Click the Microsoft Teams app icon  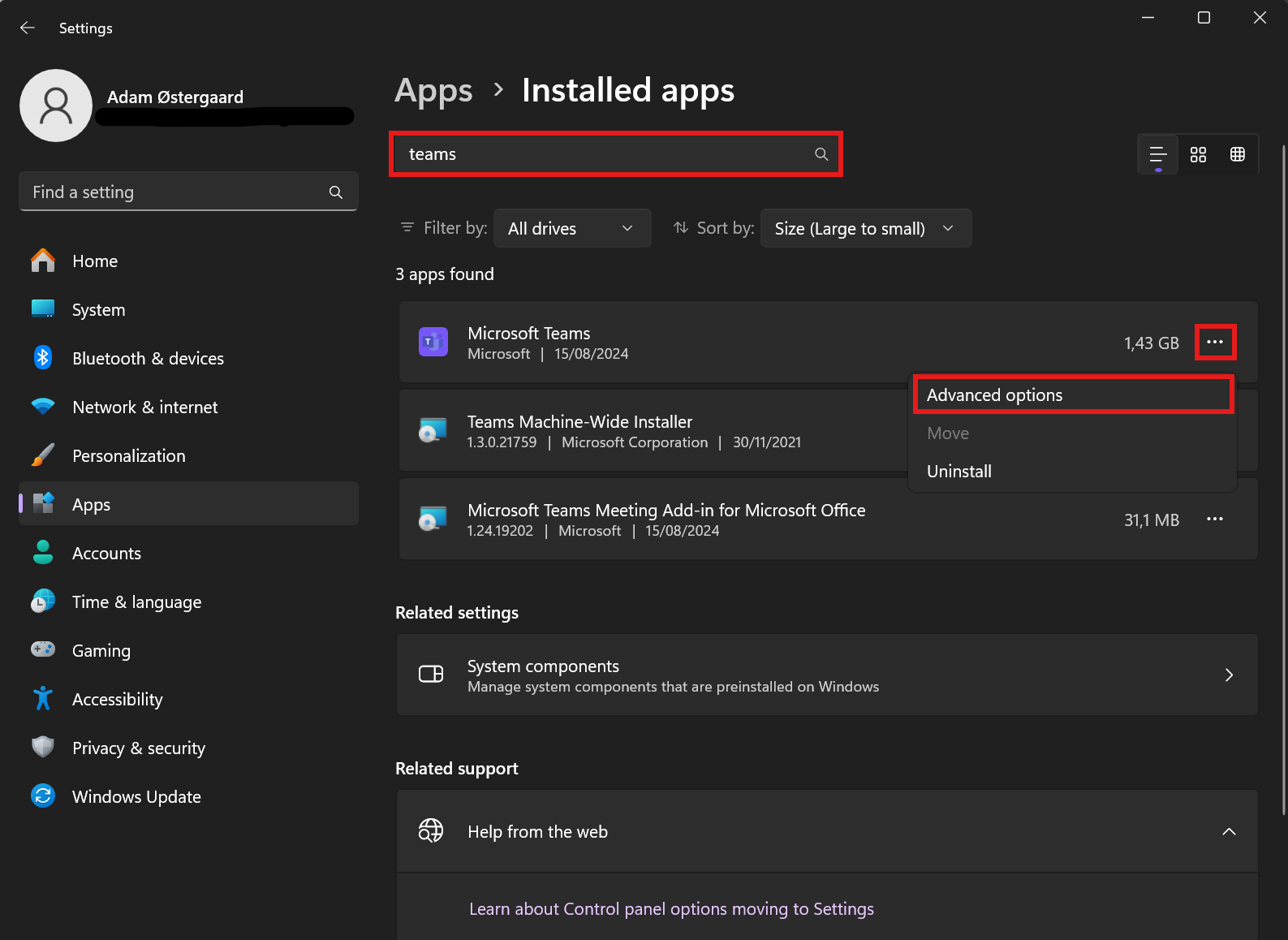click(433, 343)
